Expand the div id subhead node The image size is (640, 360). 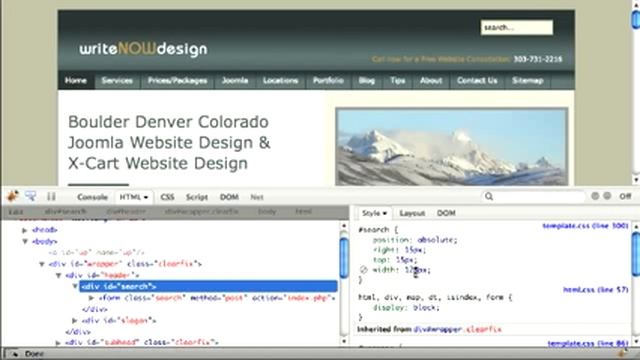coord(58,342)
